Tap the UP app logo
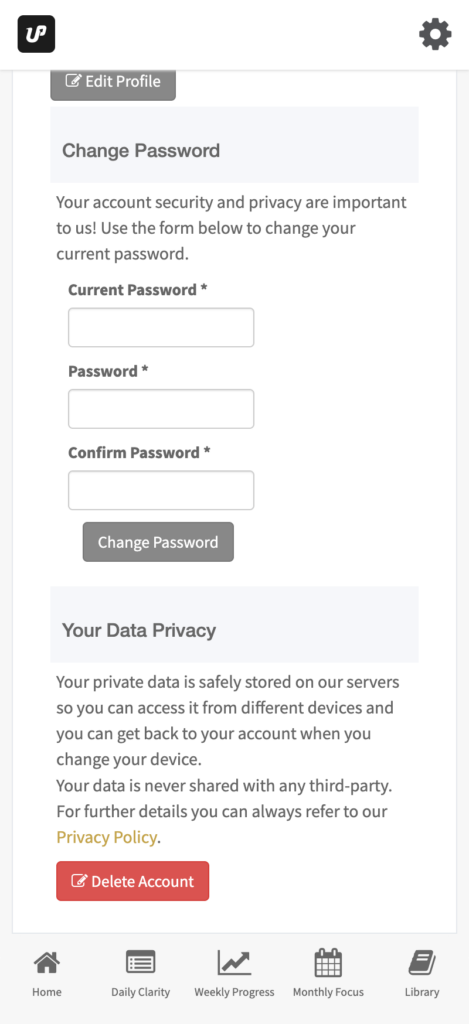 (x=36, y=34)
